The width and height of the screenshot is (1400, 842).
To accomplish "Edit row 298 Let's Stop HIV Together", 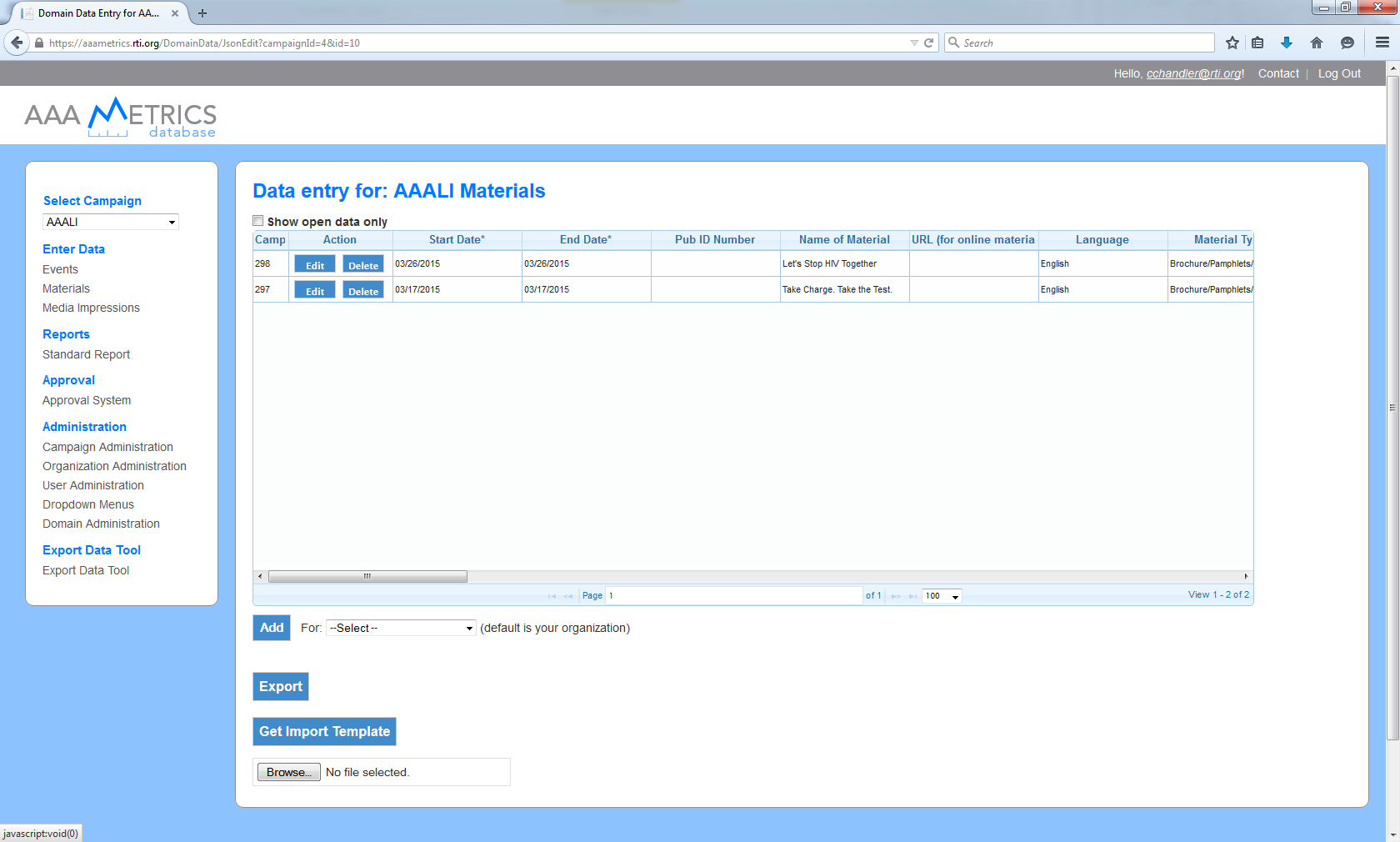I will pyautogui.click(x=315, y=264).
